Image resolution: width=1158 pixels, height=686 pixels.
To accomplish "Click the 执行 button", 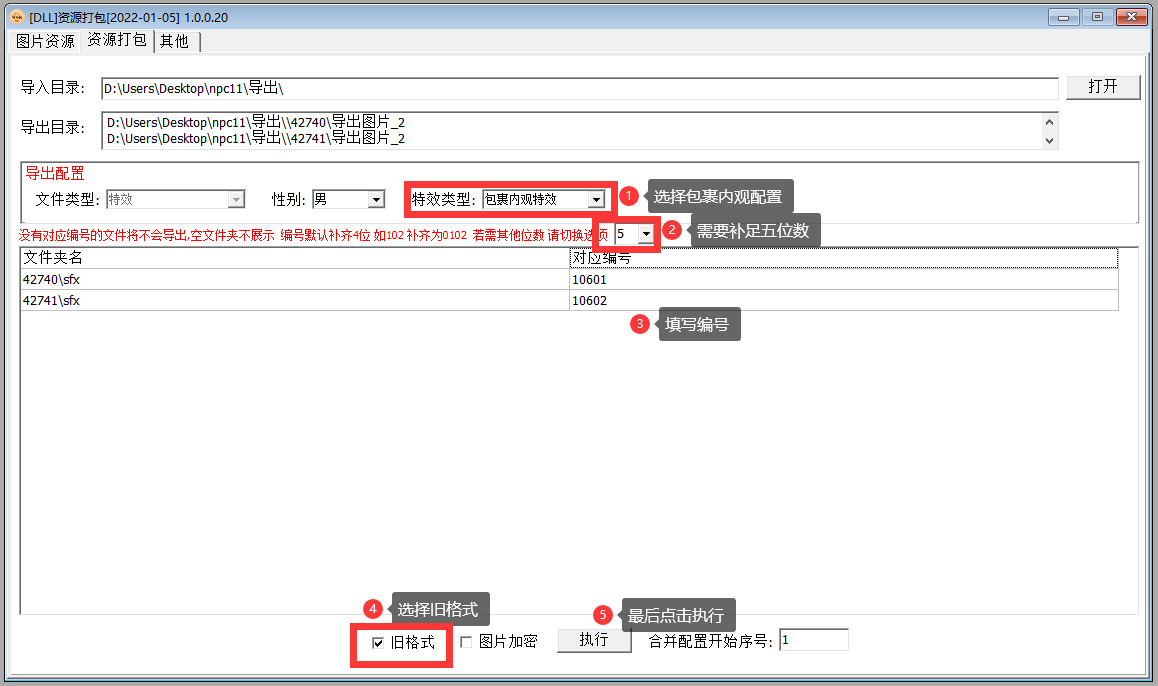I will coord(594,640).
